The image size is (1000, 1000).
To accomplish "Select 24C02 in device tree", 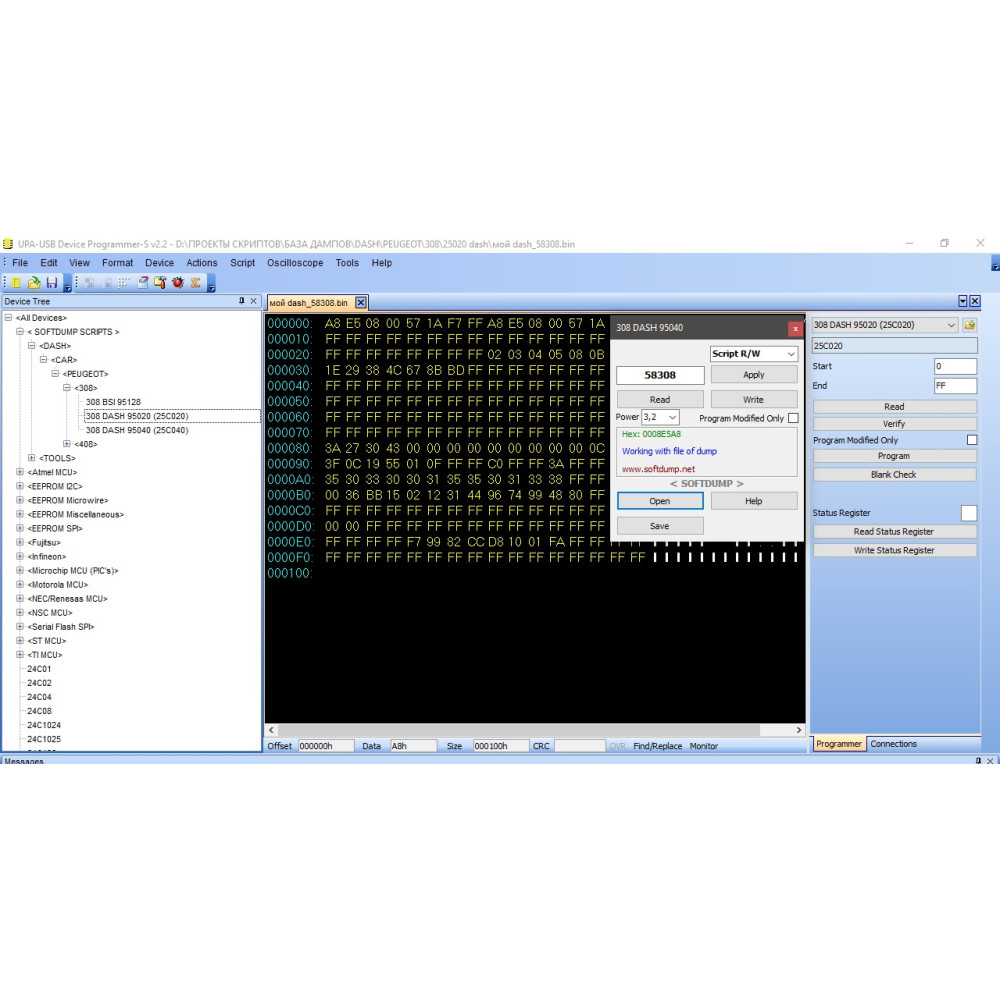I will (x=39, y=682).
